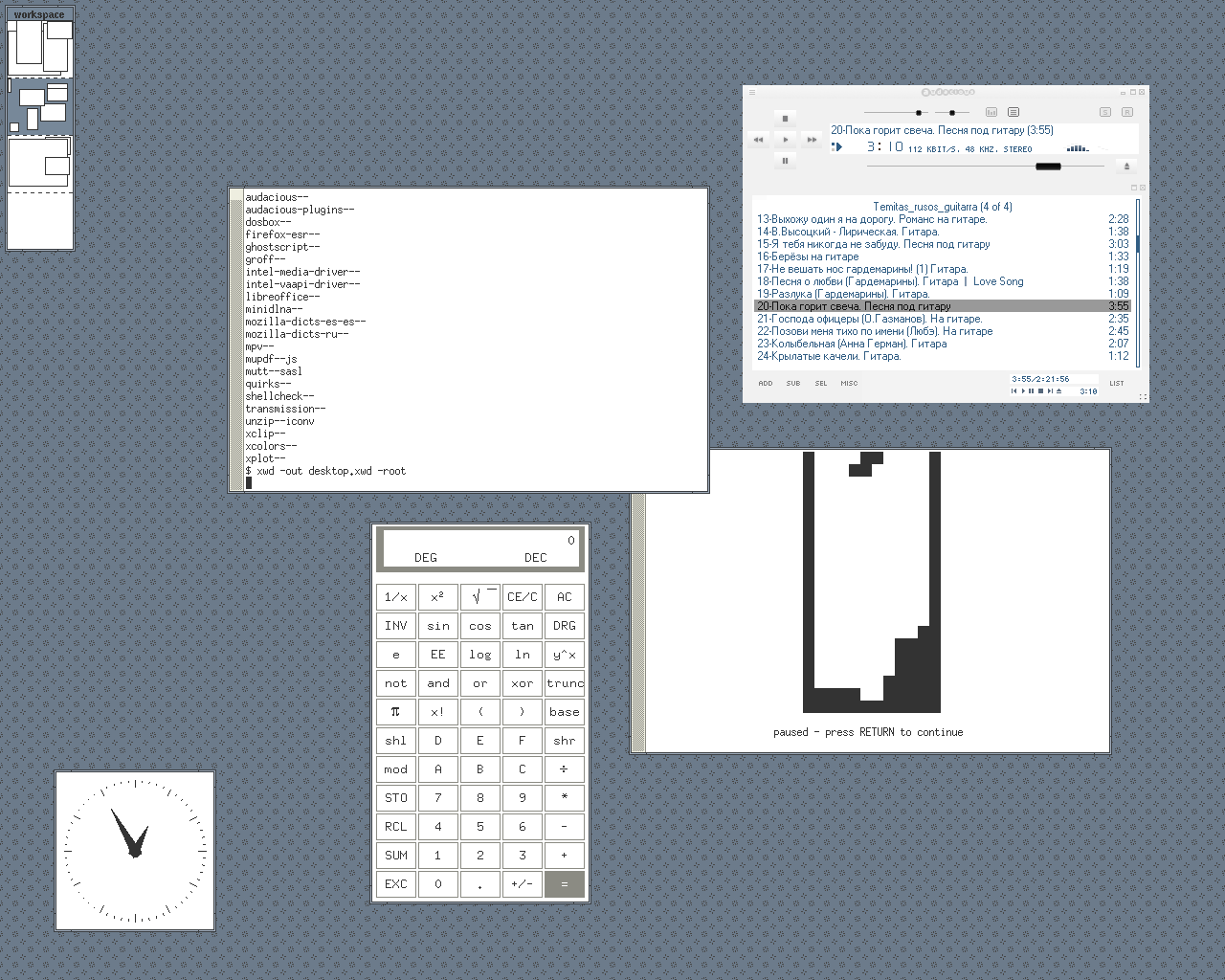Select track 22-Позови меня тихо по имени
Screen dimensions: 1225x980
tap(875, 331)
